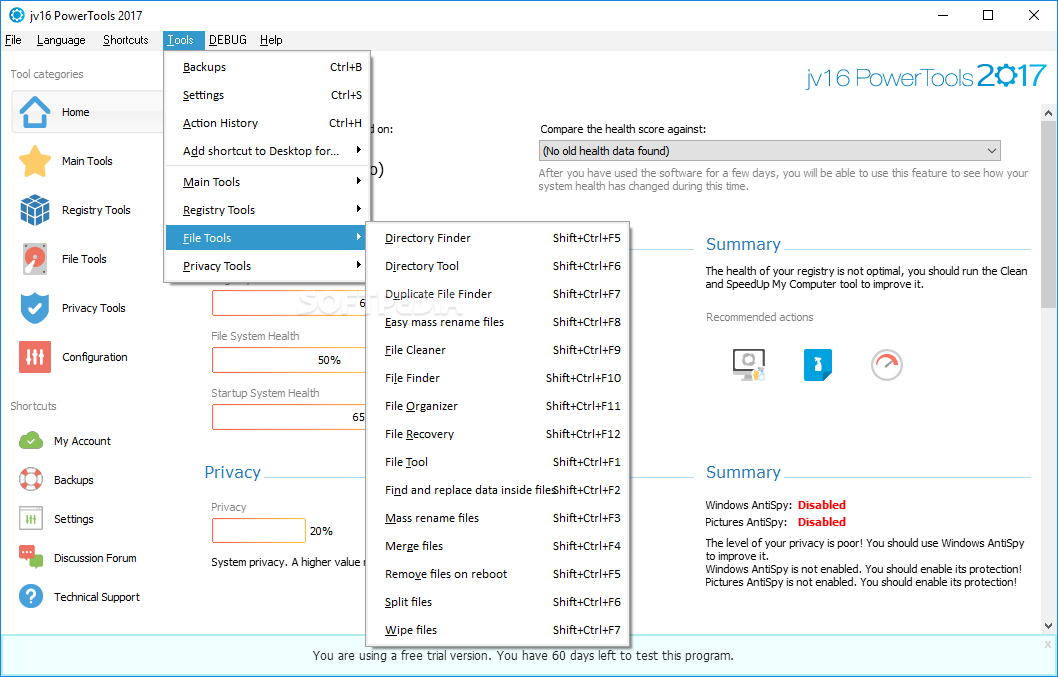This screenshot has height=677, width=1058.
Task: Click the speedometer recommended action icon
Action: (887, 364)
